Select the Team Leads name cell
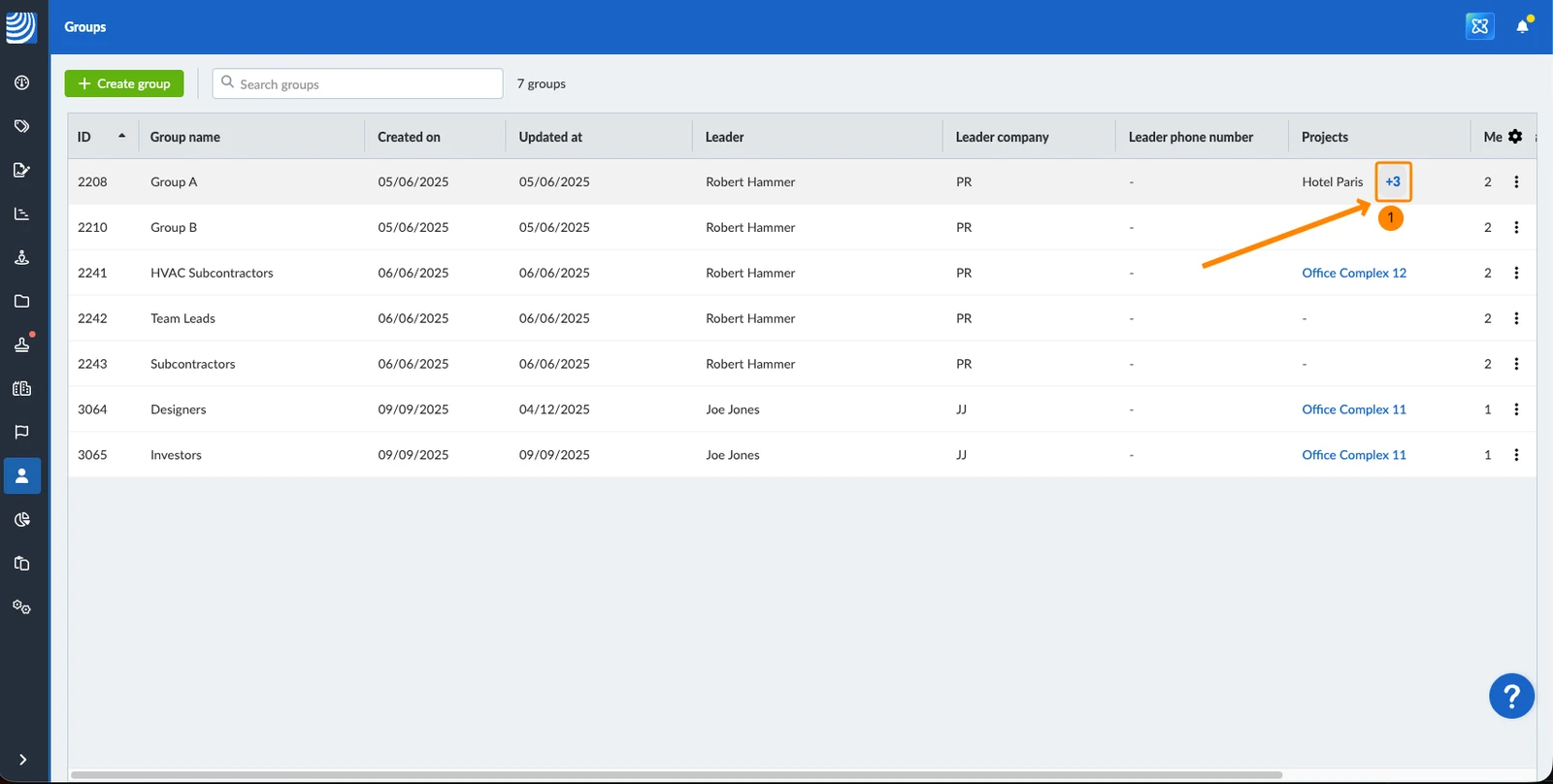 pyautogui.click(x=182, y=318)
